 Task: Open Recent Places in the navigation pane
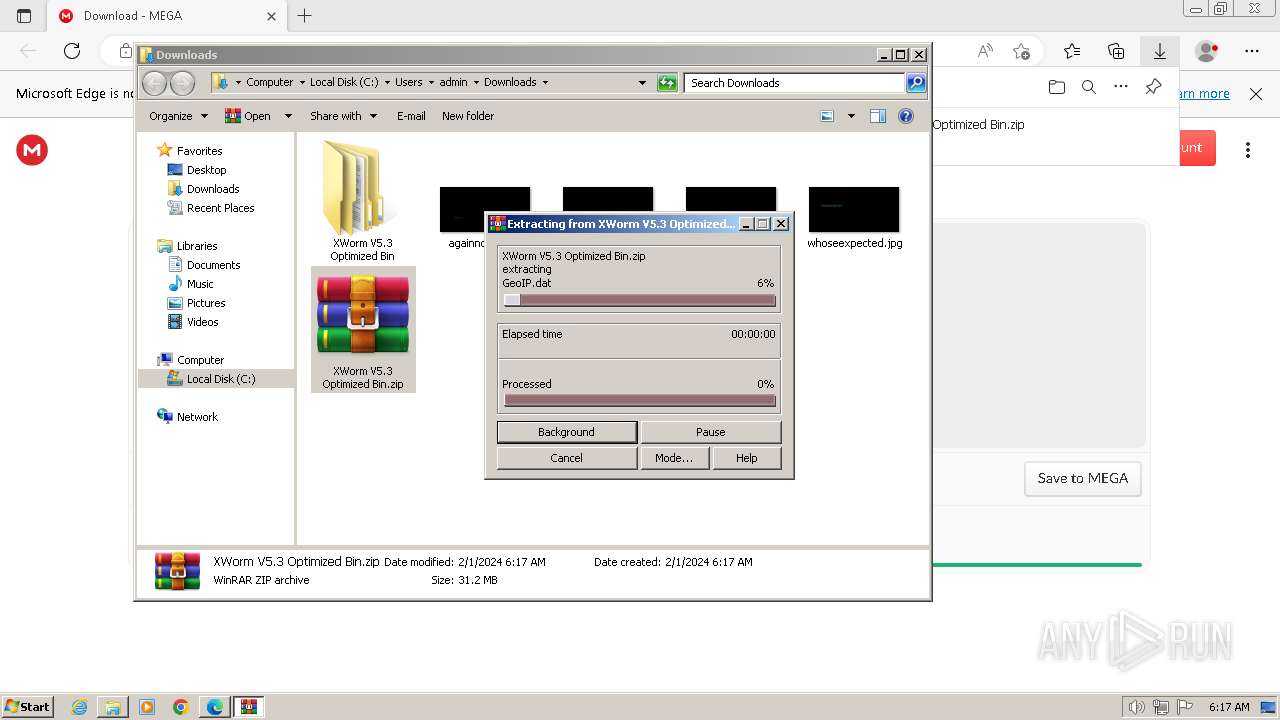pos(220,208)
